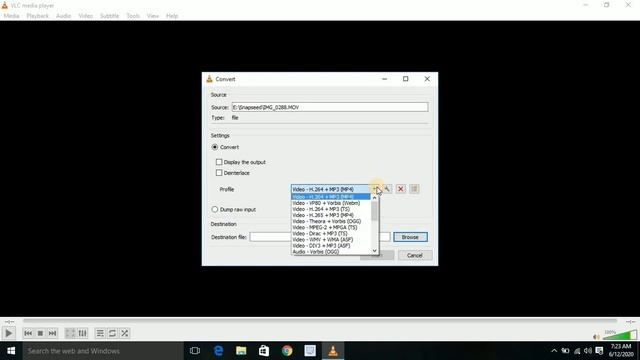Collapse the Profile dropdown arrow
Viewport: 640px width, 360px height.
(x=376, y=189)
